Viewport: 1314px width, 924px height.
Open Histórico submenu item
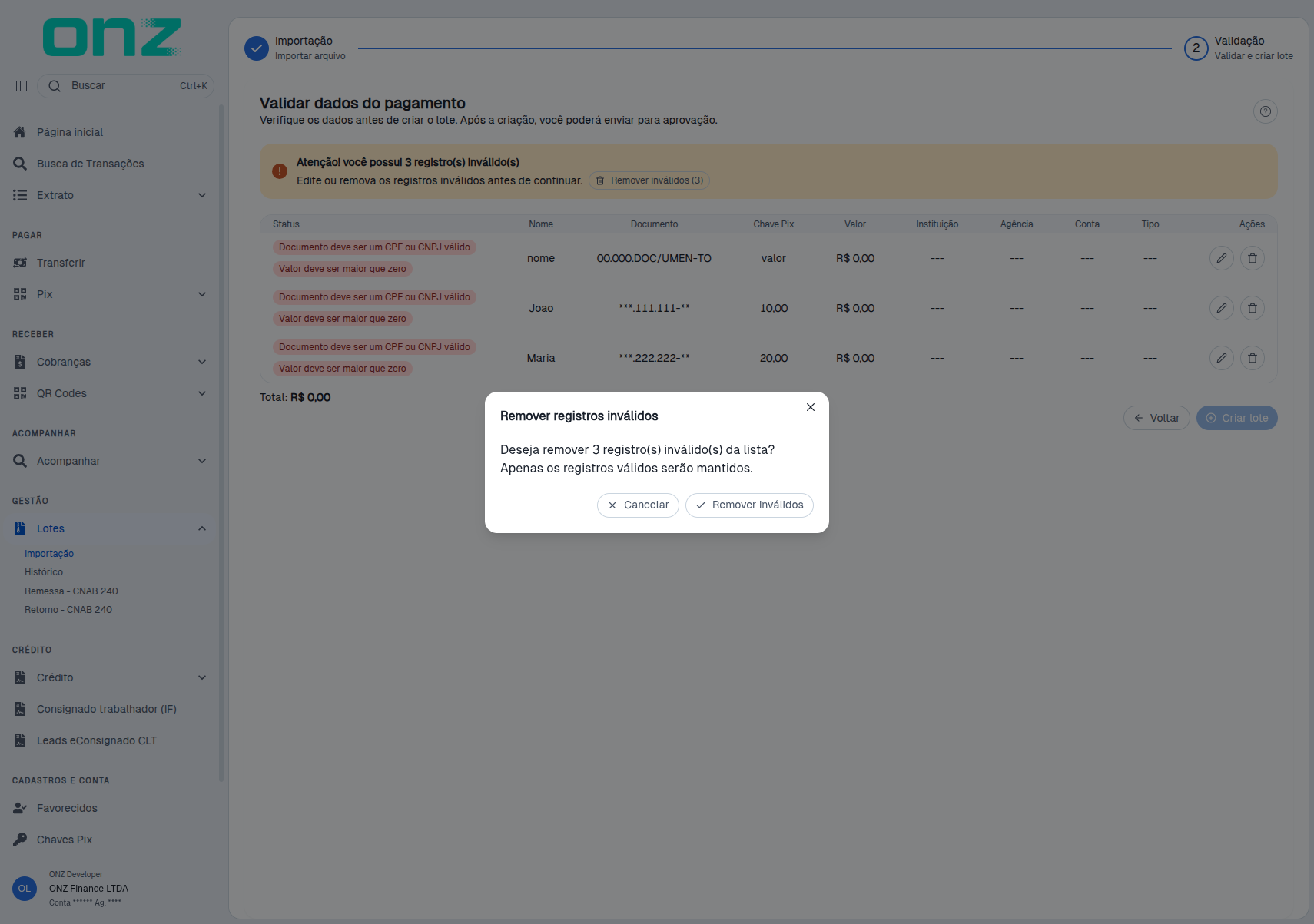coord(44,572)
